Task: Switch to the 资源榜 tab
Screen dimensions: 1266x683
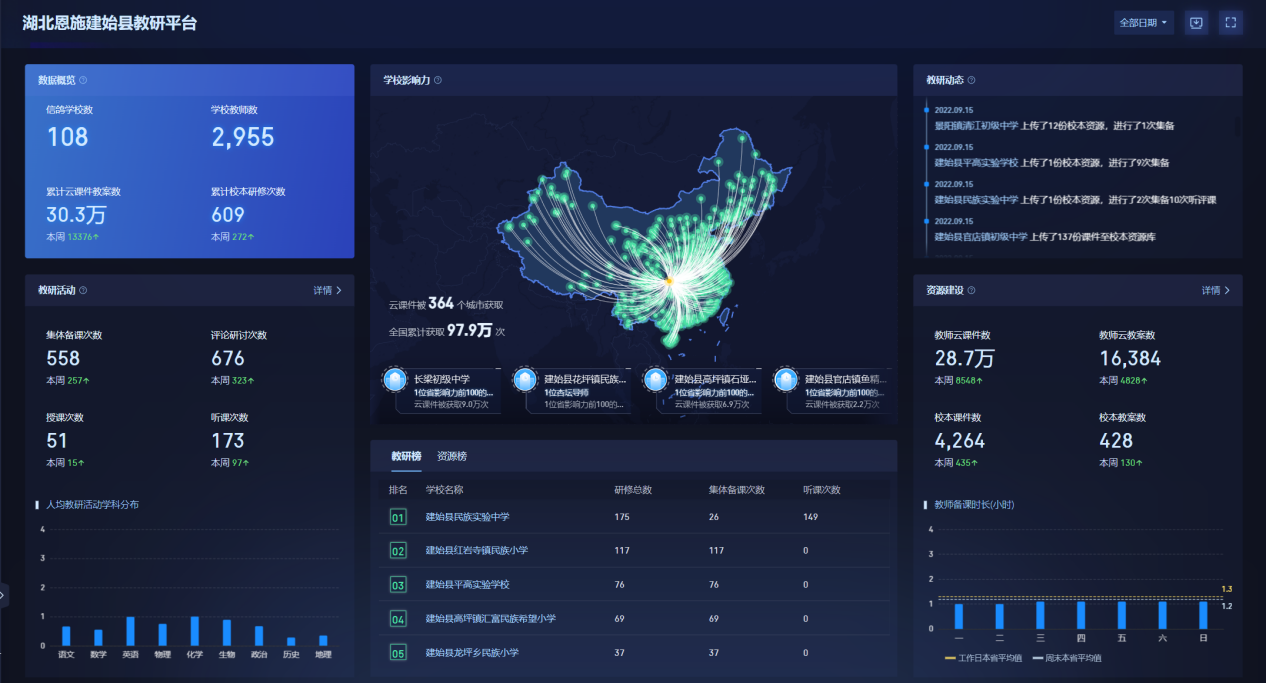Action: [452, 456]
